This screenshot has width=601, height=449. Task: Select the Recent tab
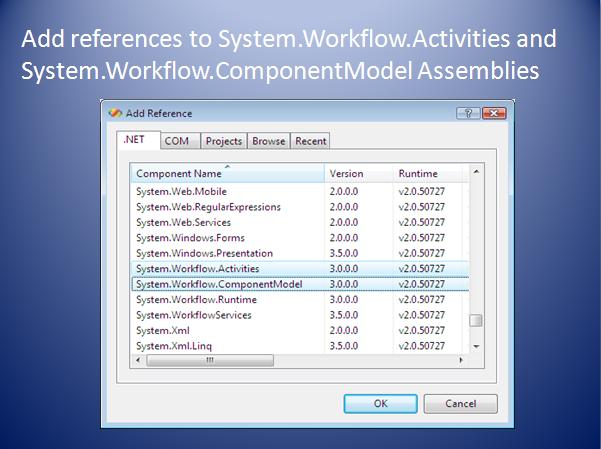(x=310, y=141)
